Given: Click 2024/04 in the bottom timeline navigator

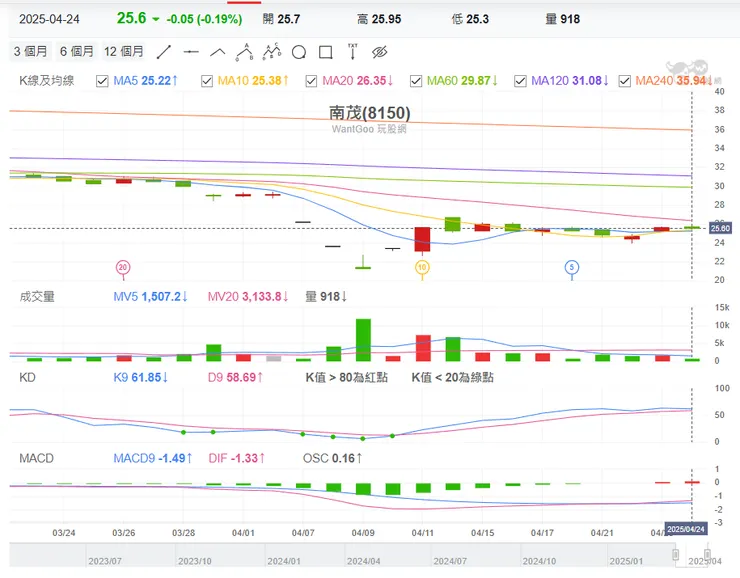Looking at the screenshot, I should [363, 561].
